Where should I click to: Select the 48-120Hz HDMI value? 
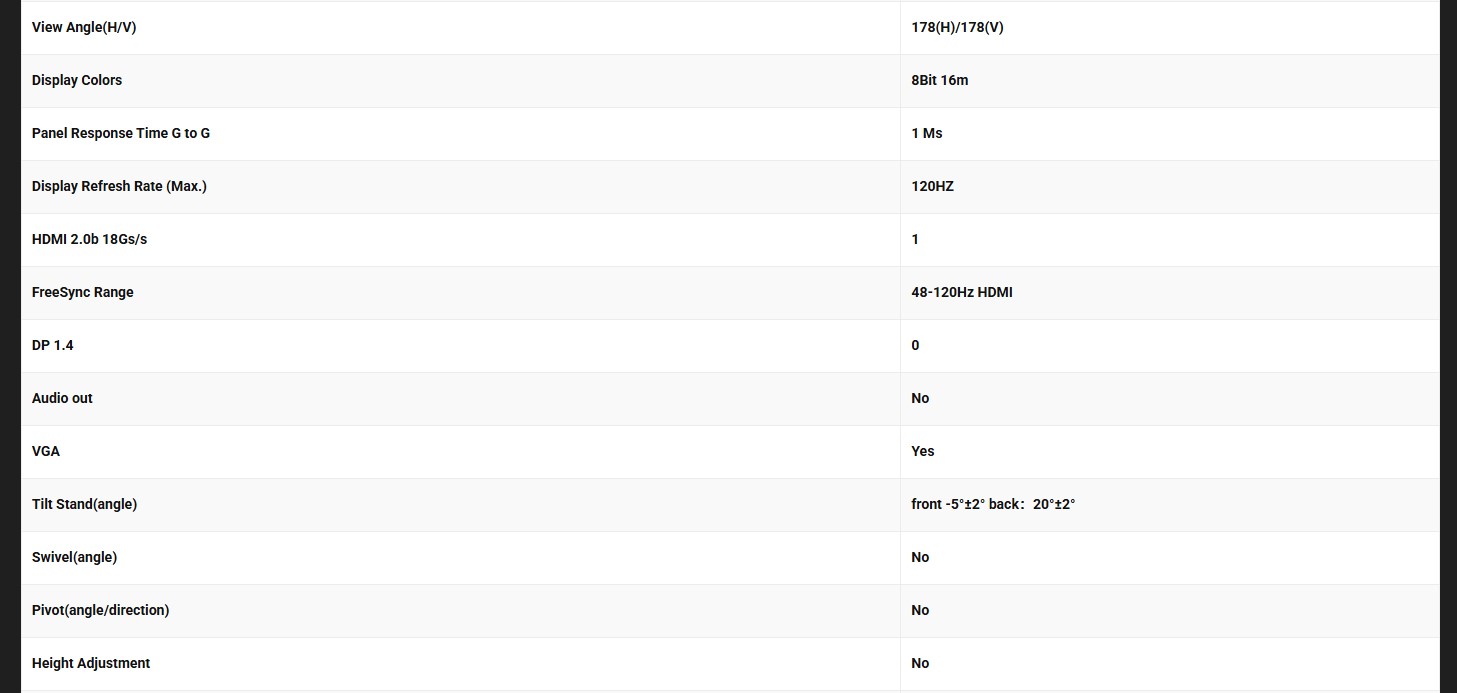click(961, 292)
